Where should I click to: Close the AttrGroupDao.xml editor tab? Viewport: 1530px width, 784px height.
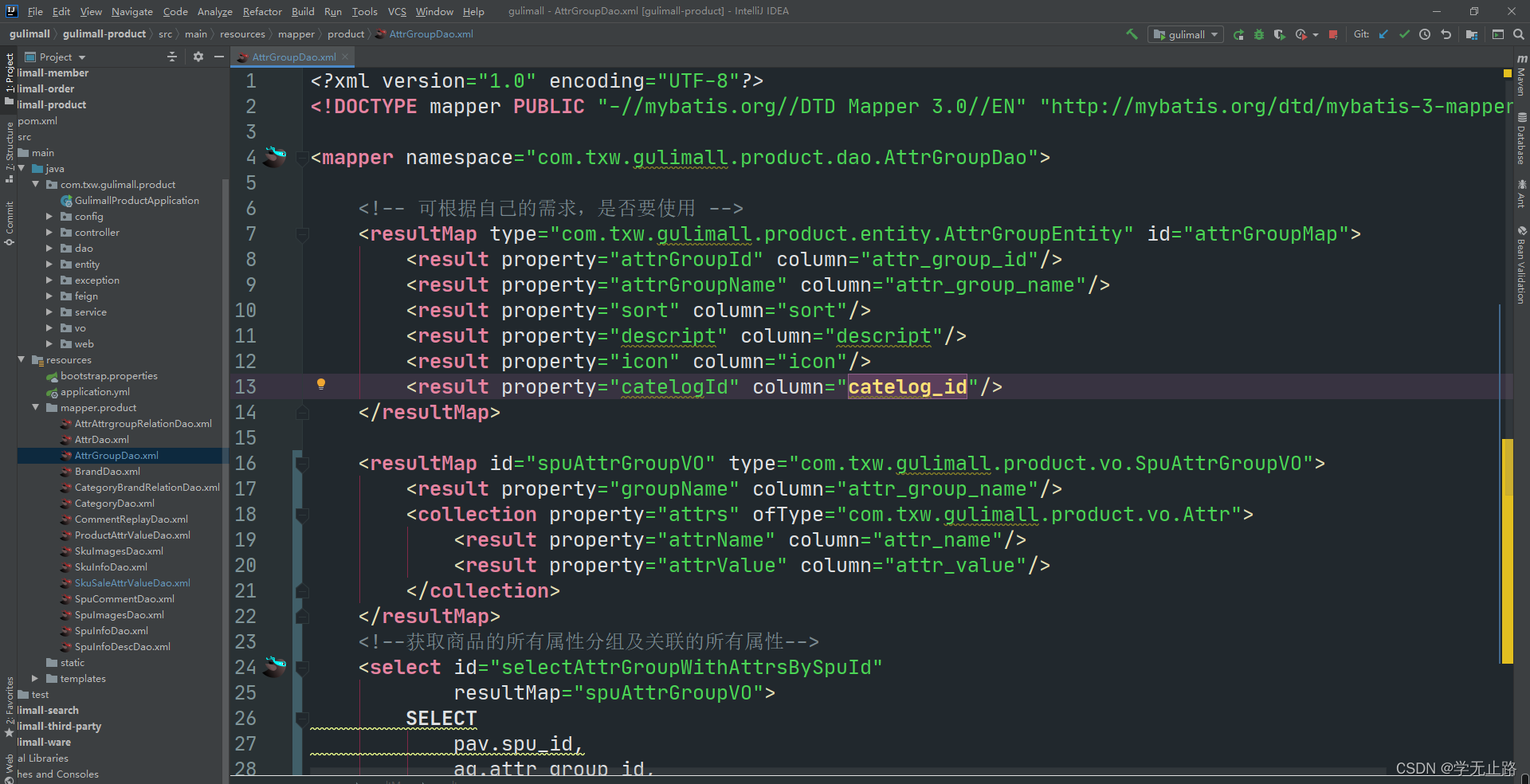coord(345,57)
